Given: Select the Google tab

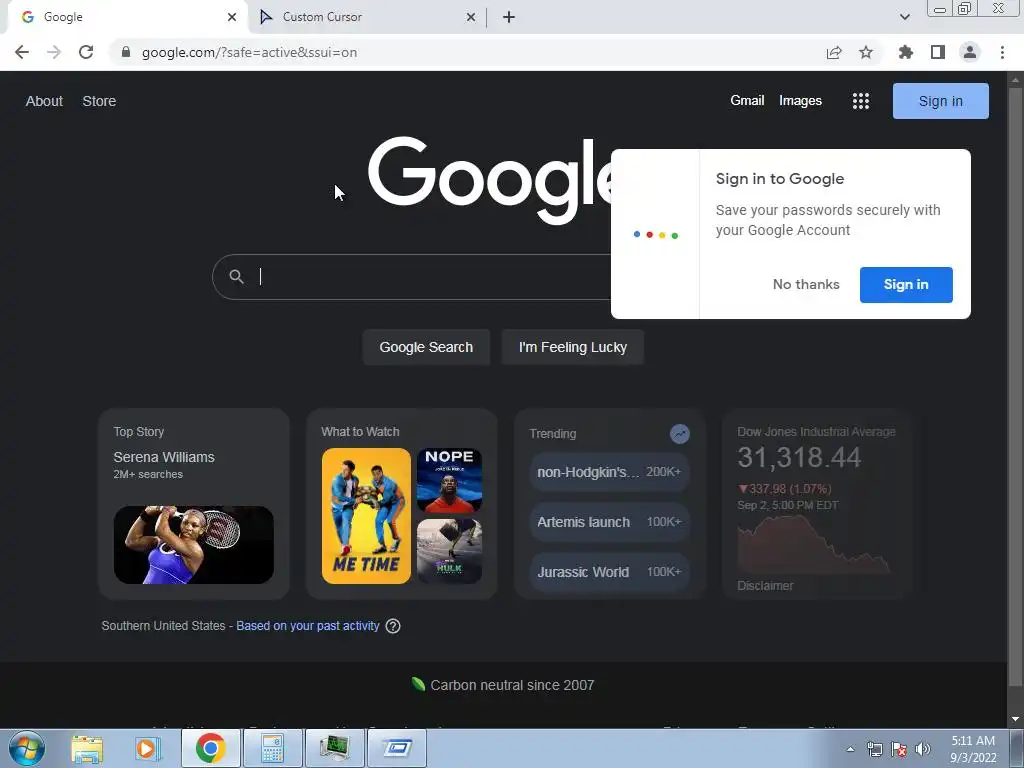Looking at the screenshot, I should (127, 17).
